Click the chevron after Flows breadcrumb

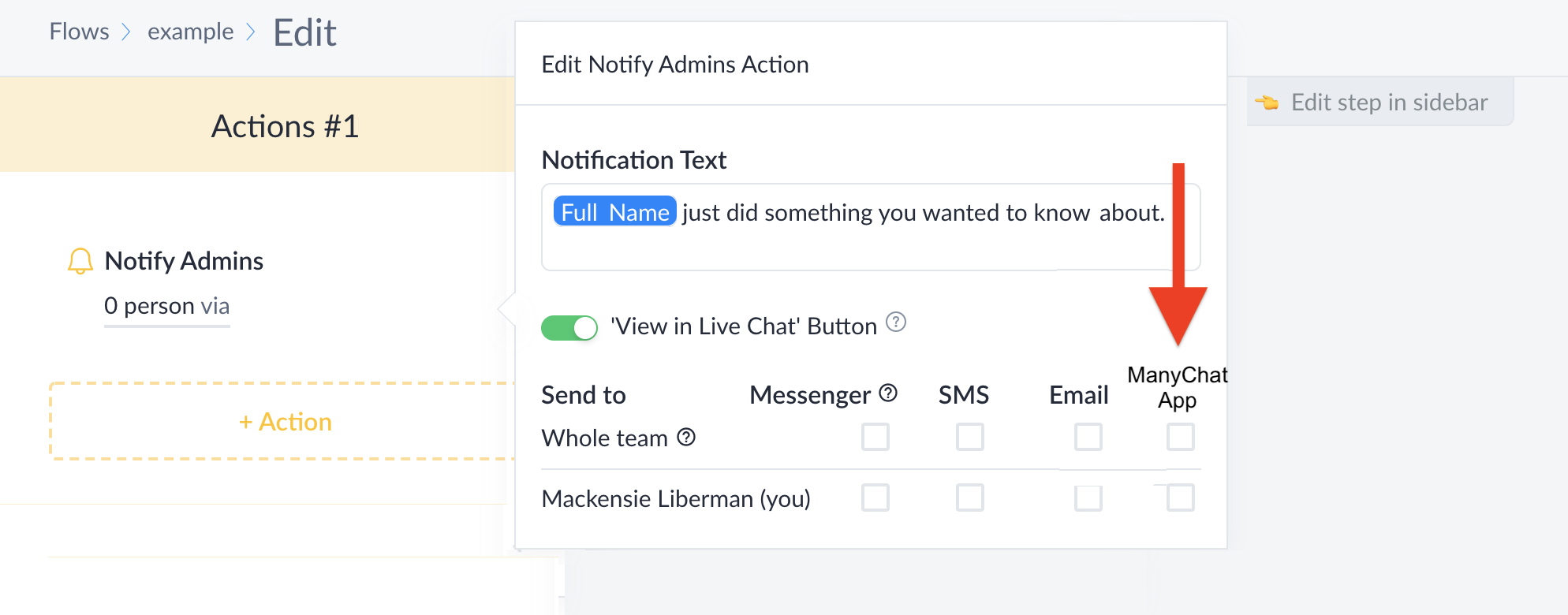[126, 32]
